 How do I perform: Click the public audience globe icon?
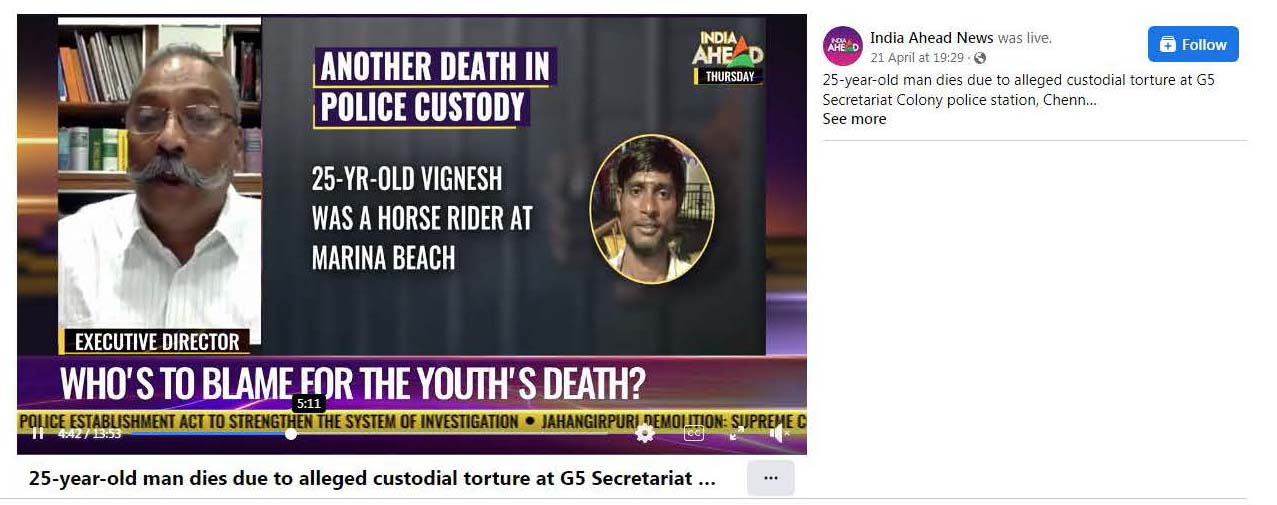click(x=980, y=58)
